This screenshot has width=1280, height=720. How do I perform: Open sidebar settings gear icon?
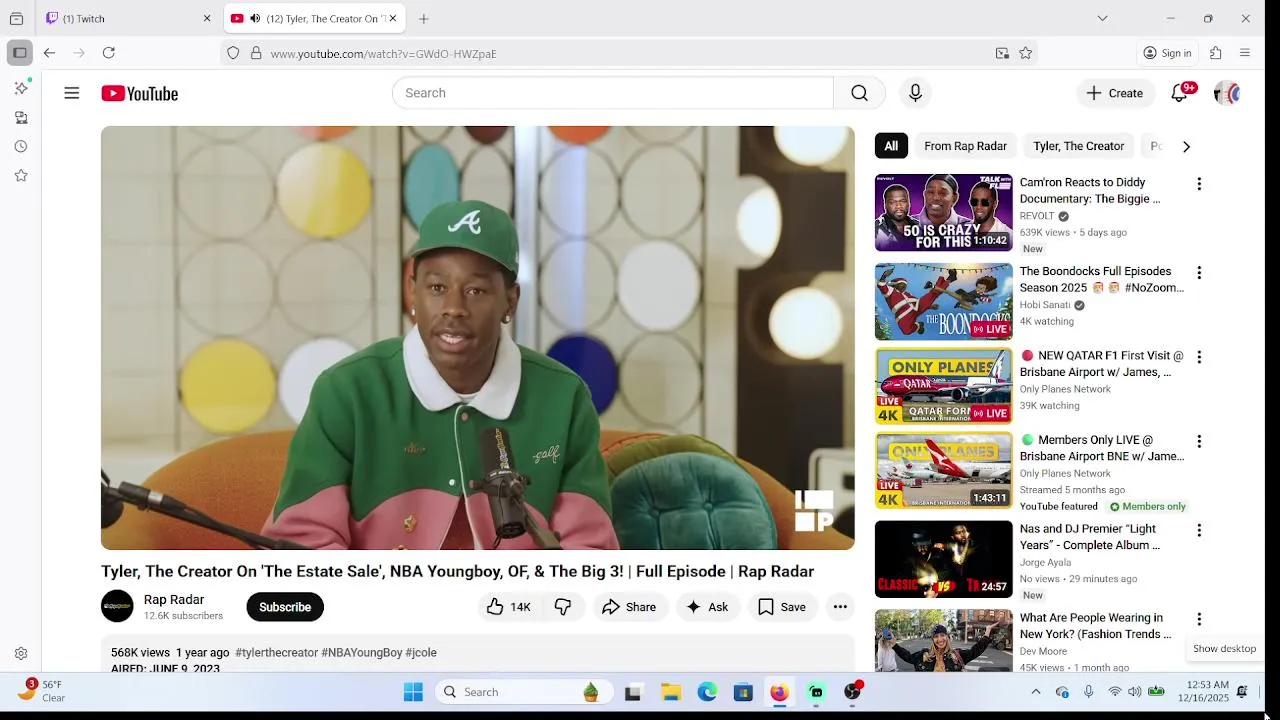point(20,654)
